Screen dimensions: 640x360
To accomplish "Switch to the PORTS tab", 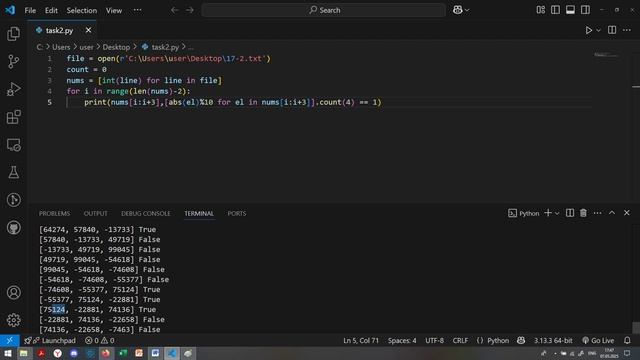I will (x=237, y=213).
